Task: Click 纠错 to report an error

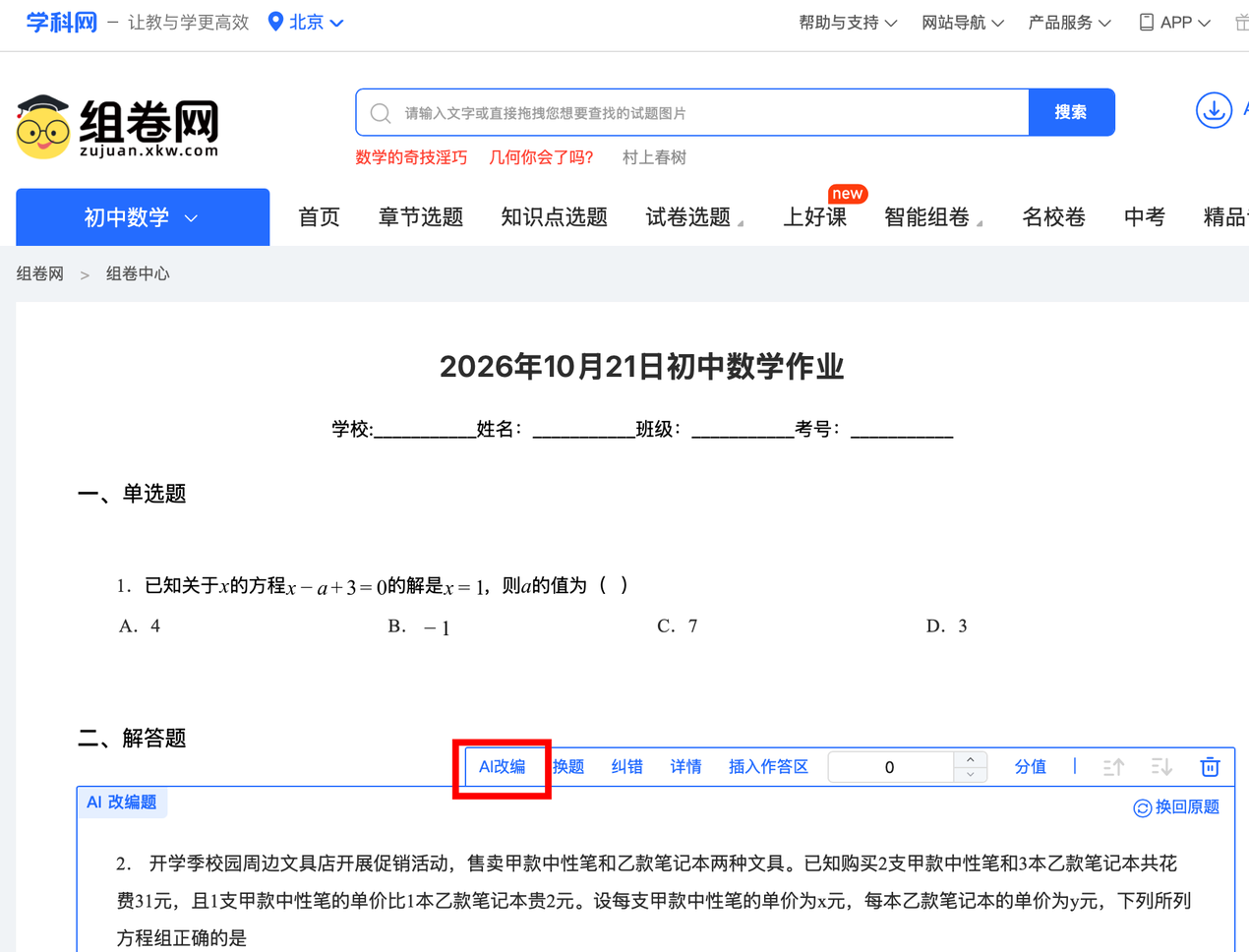Action: [x=627, y=767]
